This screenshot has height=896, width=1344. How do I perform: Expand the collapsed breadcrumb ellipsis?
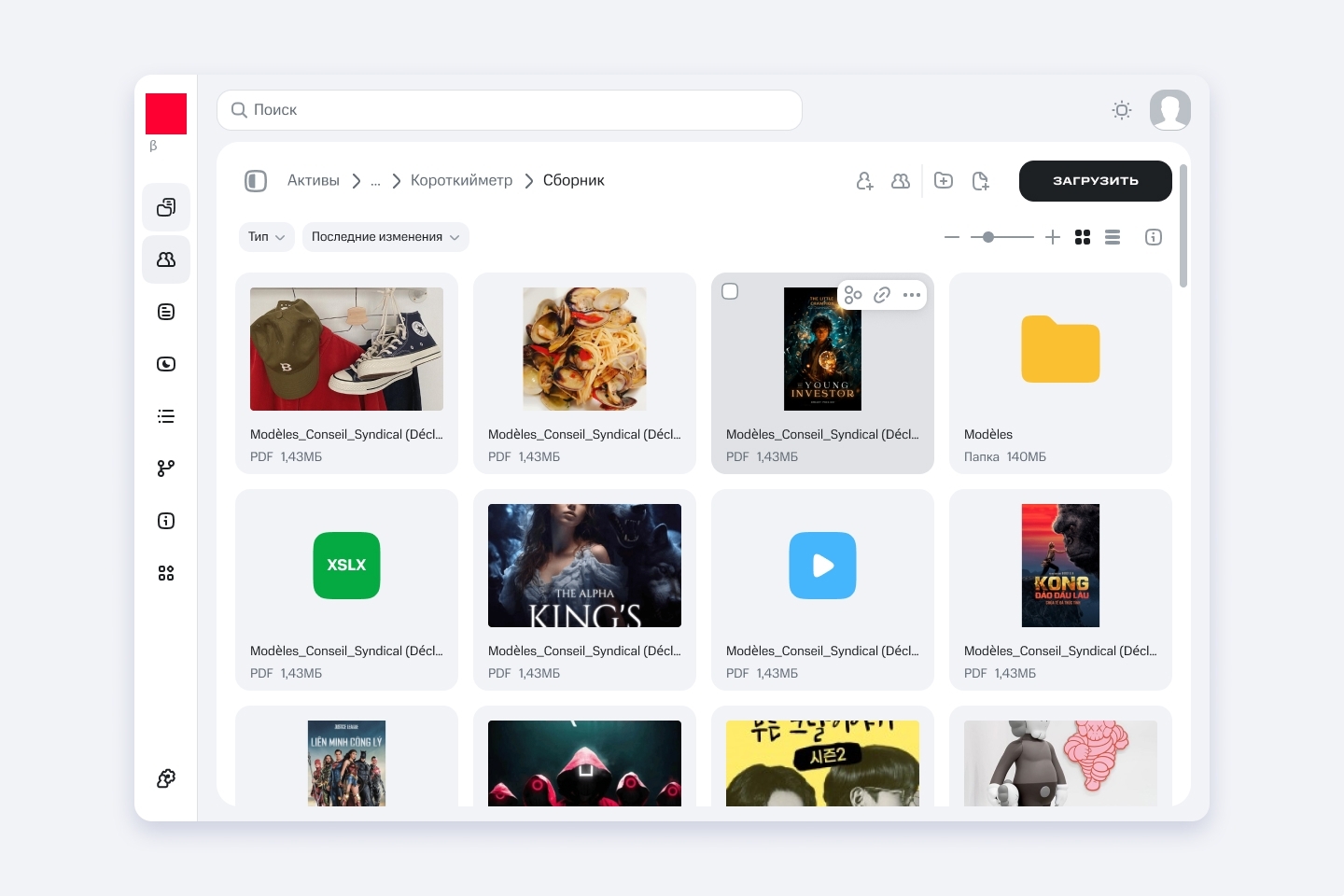point(375,181)
